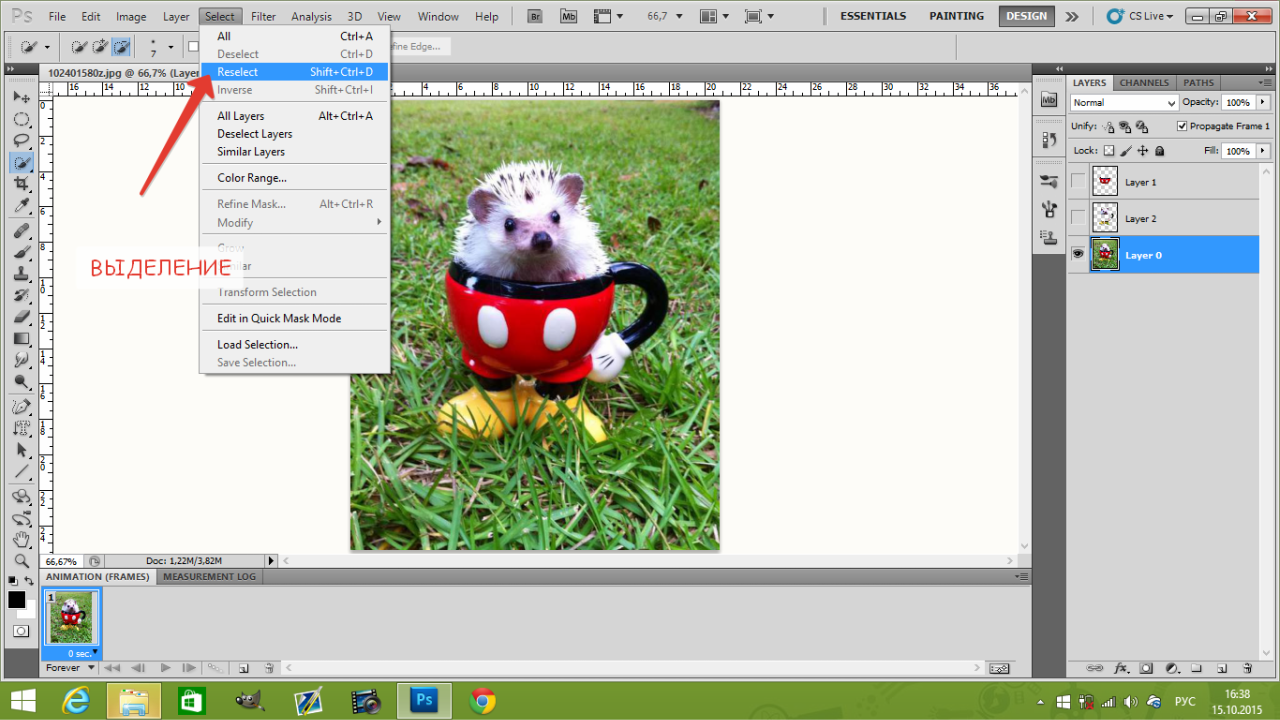
Task: Select the Move tool
Action: coord(21,97)
